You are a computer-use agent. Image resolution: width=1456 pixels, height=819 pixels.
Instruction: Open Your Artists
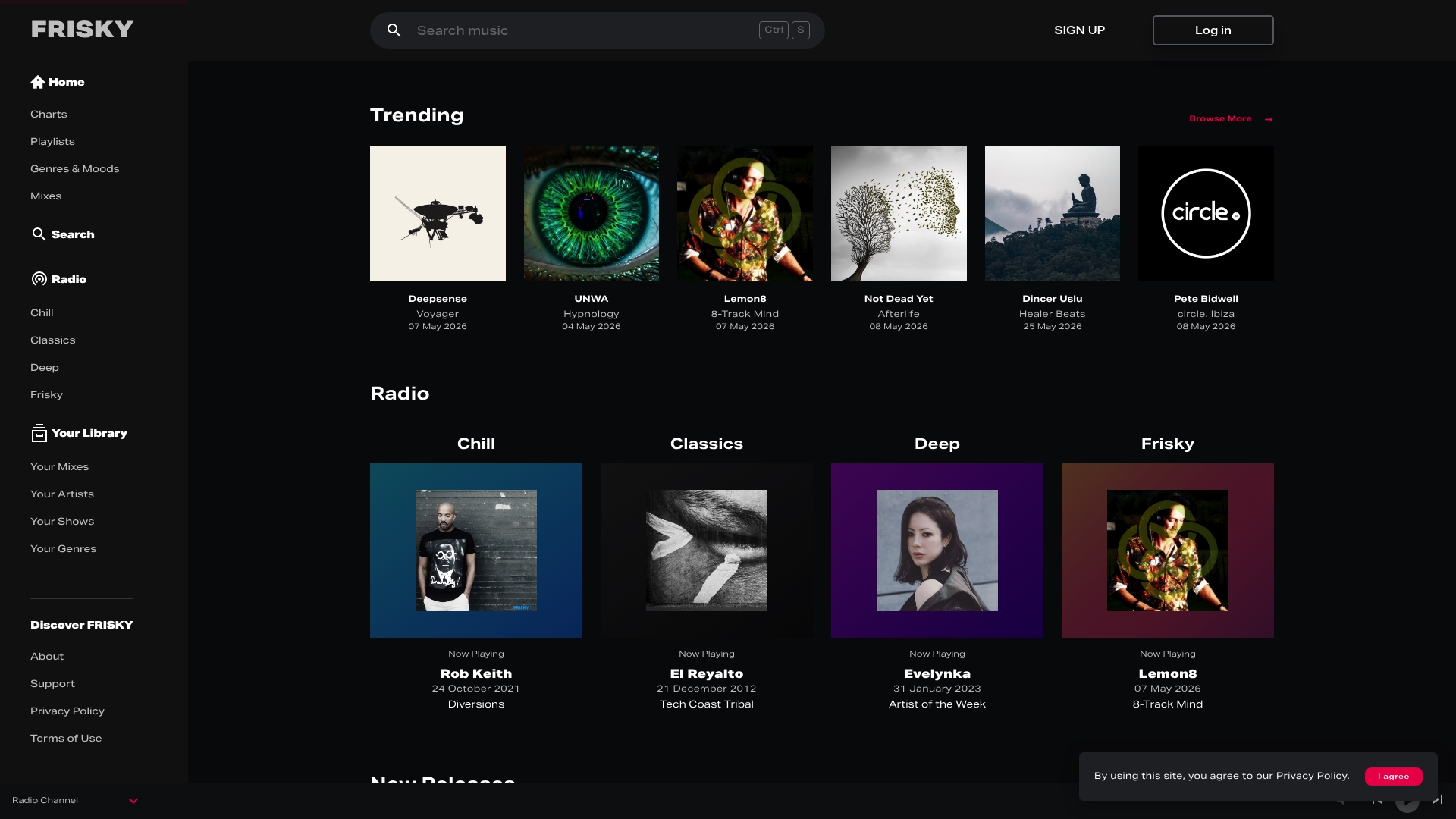tap(62, 494)
